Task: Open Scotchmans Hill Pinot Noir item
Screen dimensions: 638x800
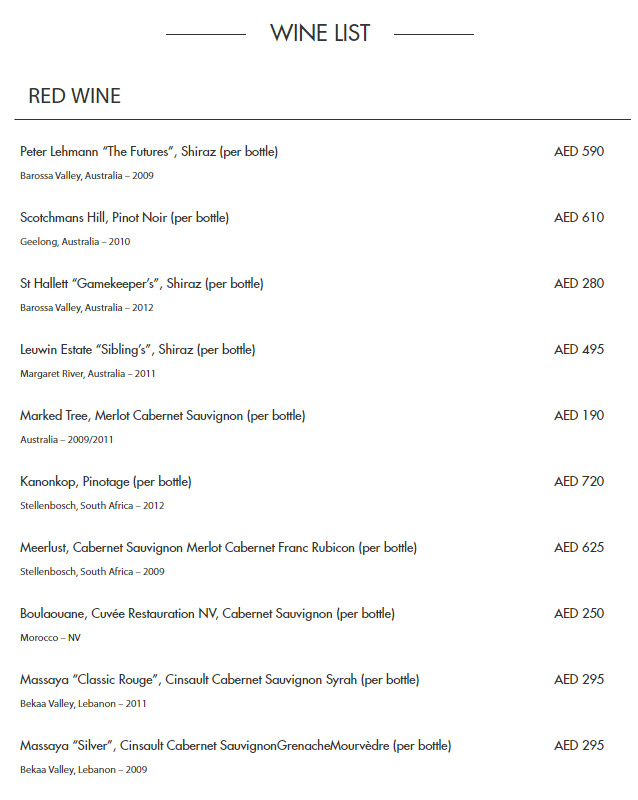Action: (x=125, y=218)
